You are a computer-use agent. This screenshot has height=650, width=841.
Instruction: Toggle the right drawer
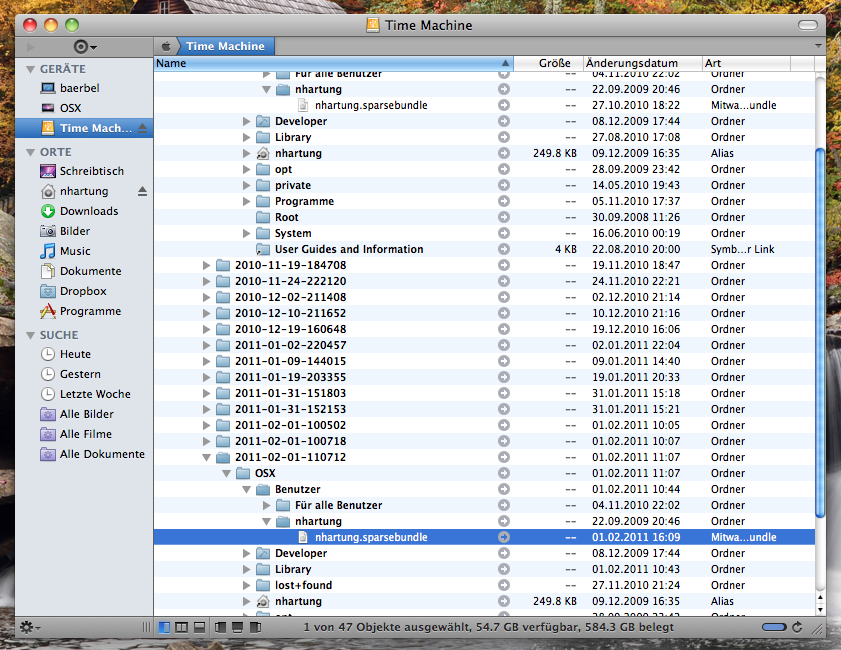(255, 627)
